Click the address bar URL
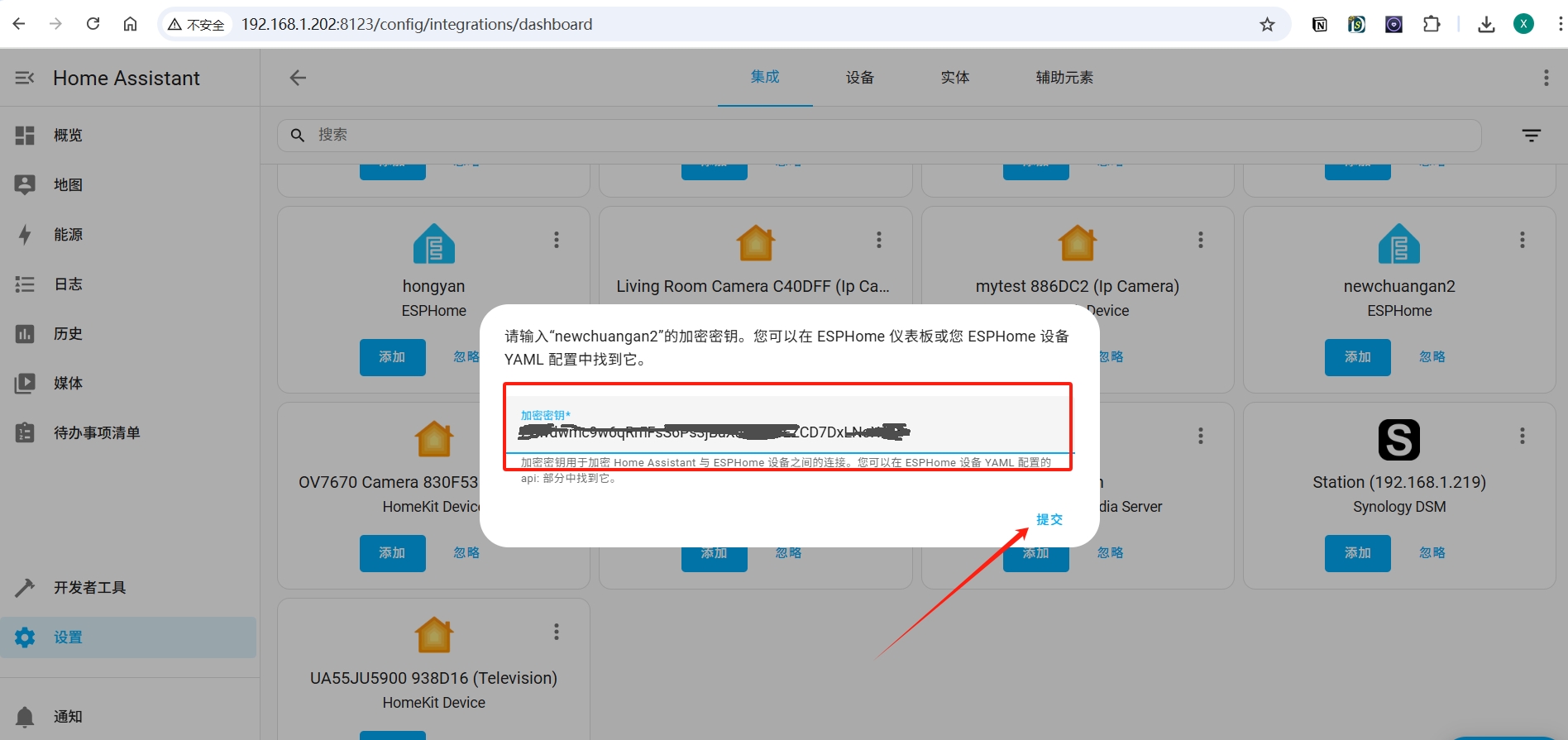The image size is (1568, 740). 417,24
